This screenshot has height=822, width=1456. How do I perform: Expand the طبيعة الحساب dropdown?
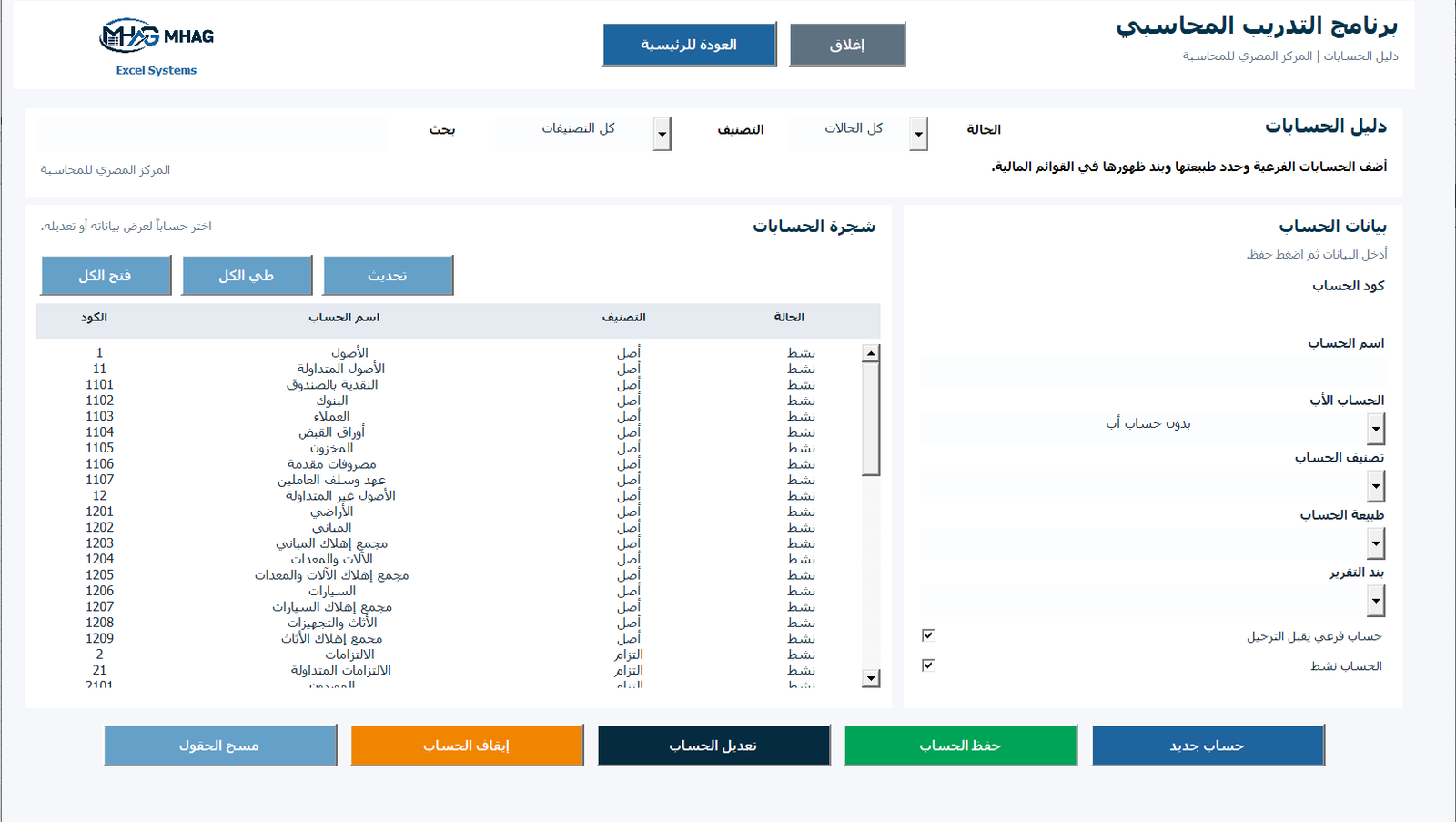tap(1376, 543)
